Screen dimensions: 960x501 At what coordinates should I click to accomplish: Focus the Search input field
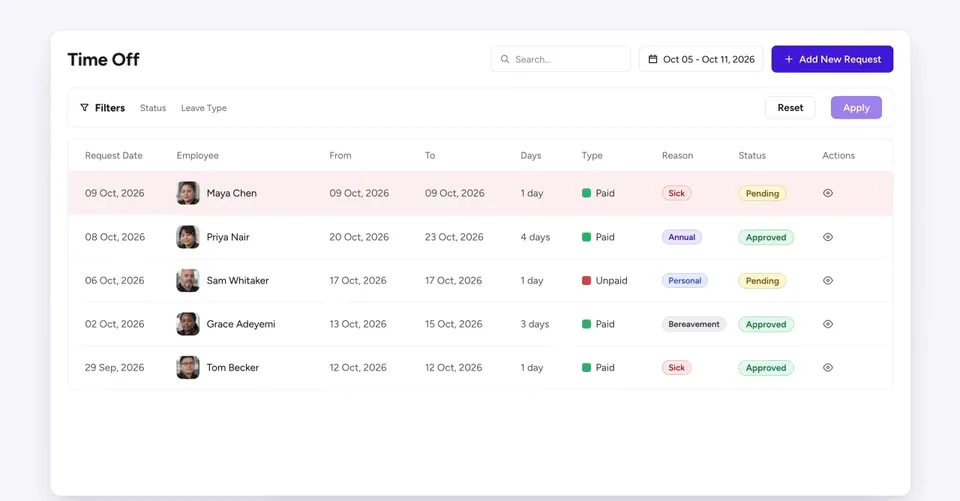click(561, 59)
